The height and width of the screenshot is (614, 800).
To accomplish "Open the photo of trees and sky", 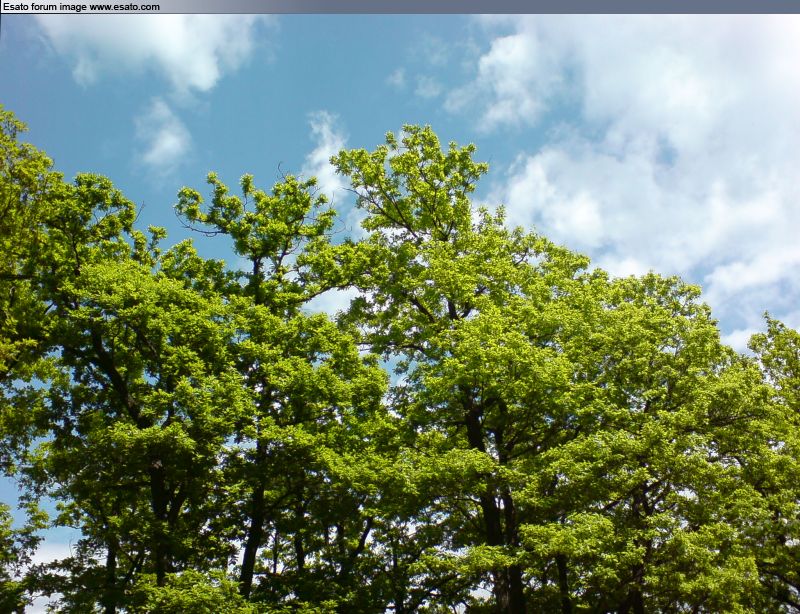I will coord(400,314).
